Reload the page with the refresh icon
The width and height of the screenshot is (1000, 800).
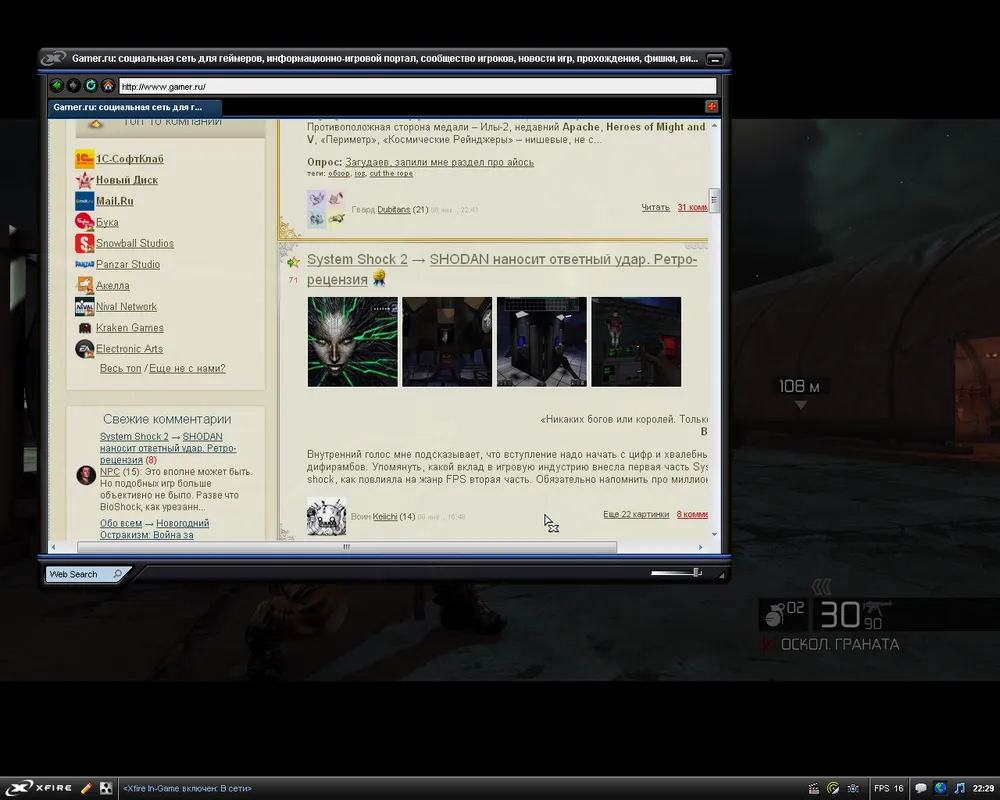(x=91, y=86)
